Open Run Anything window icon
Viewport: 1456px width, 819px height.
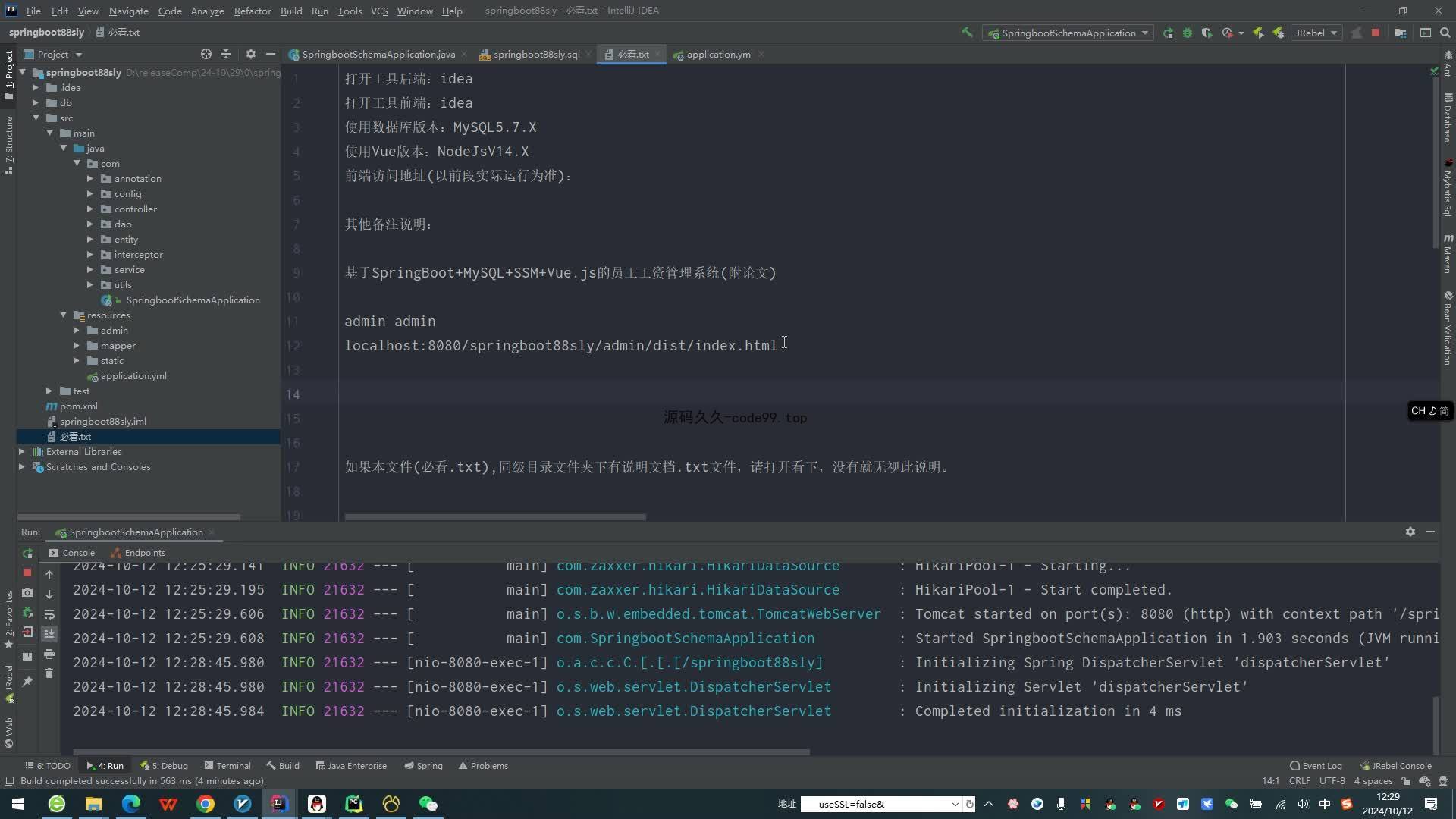[x=1426, y=33]
